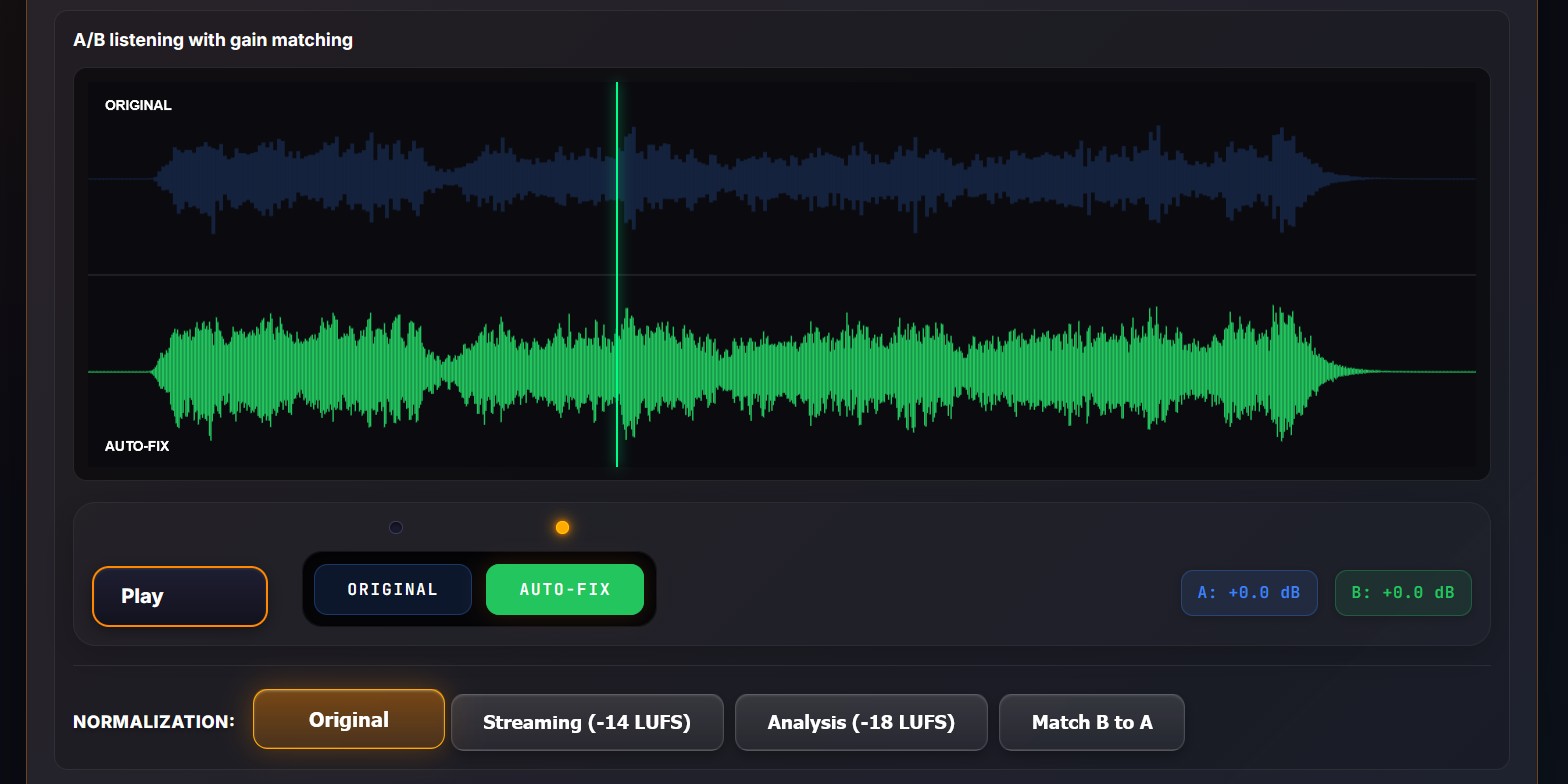Click the AUTO-FIX label in the waveform view

pos(137,446)
